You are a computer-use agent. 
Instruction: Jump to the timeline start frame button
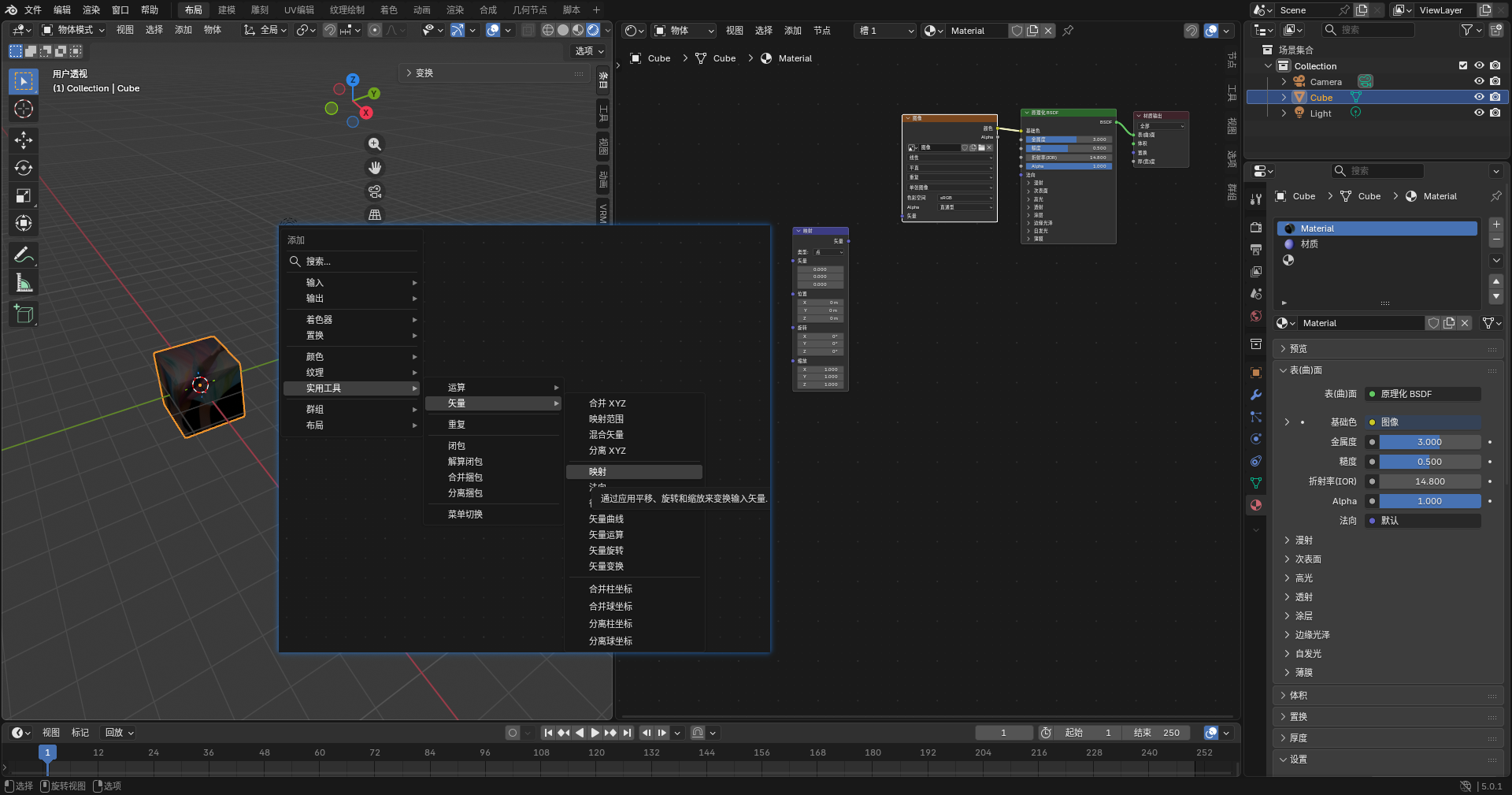[x=548, y=733]
